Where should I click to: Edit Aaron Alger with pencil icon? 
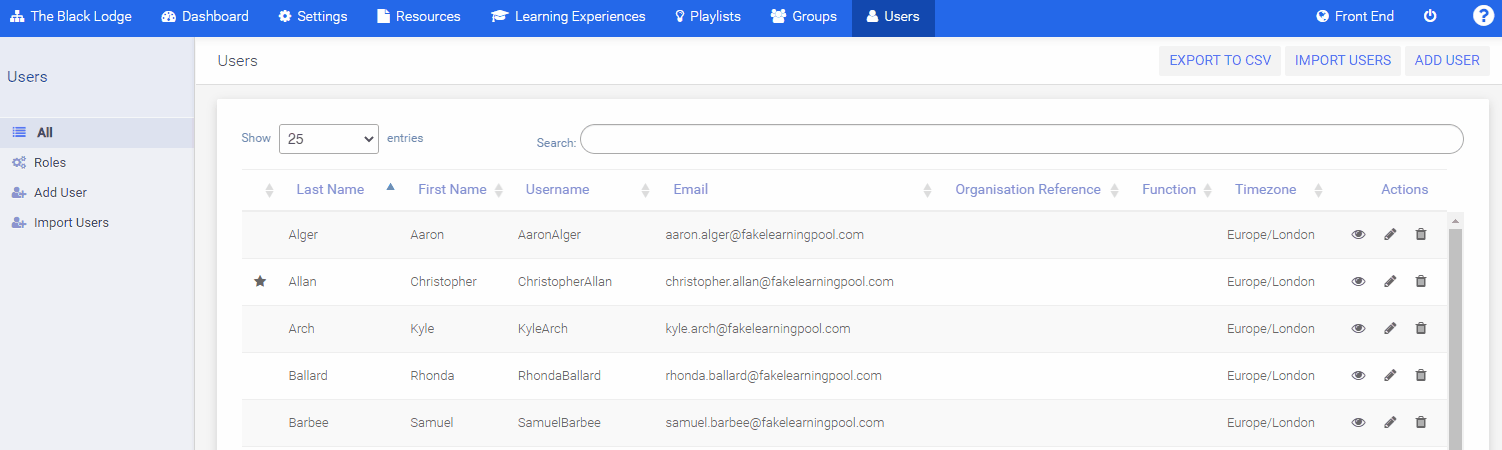pyautogui.click(x=1390, y=234)
